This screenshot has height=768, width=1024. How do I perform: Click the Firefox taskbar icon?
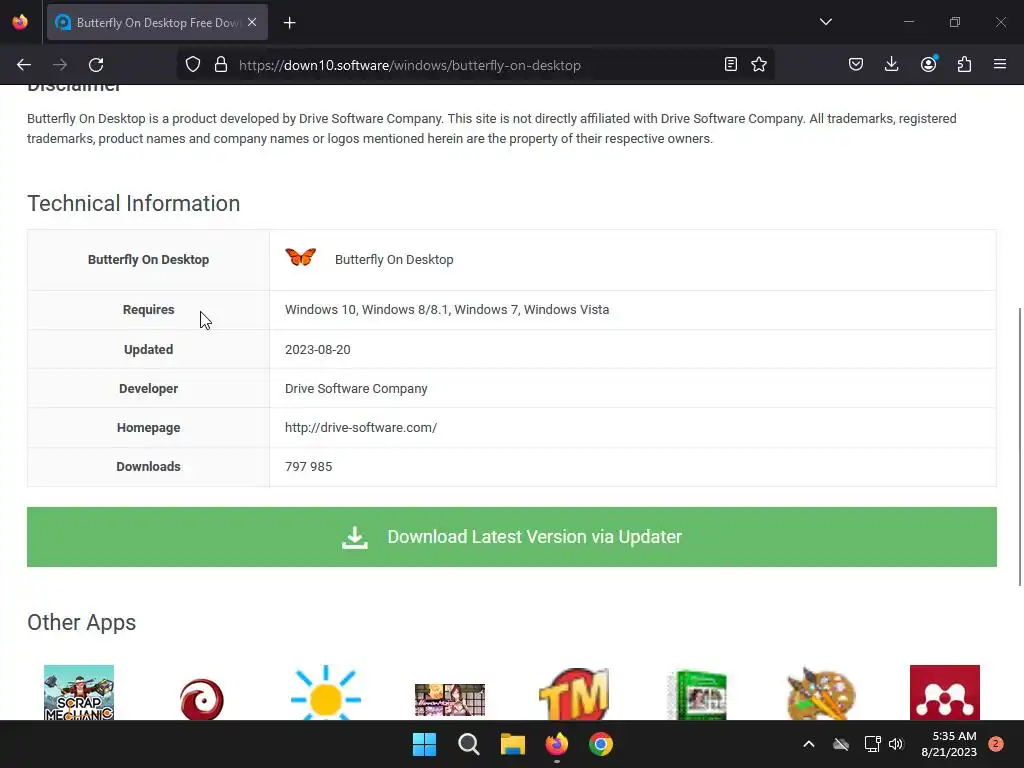click(x=556, y=744)
